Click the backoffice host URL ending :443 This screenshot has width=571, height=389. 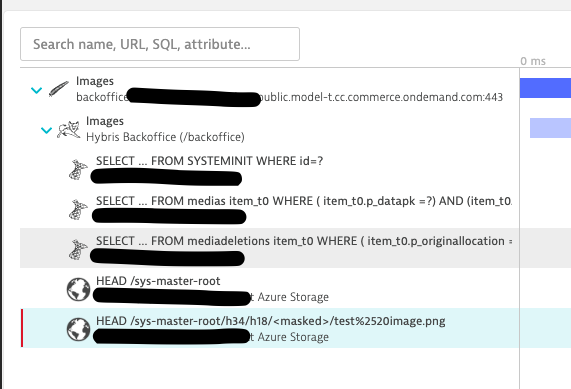[290, 97]
